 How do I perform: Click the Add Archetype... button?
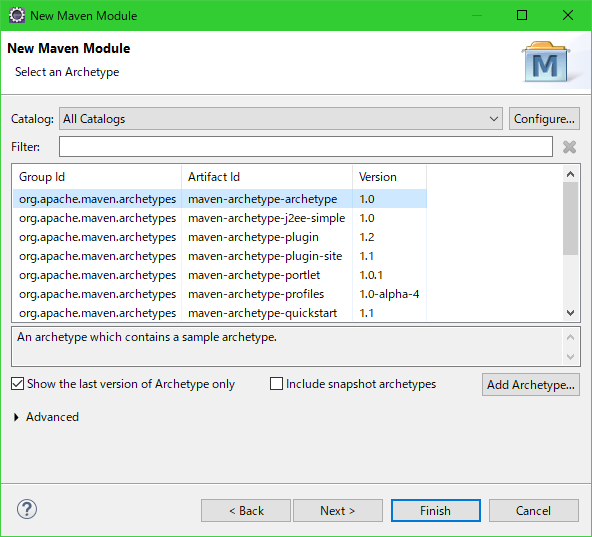click(530, 384)
